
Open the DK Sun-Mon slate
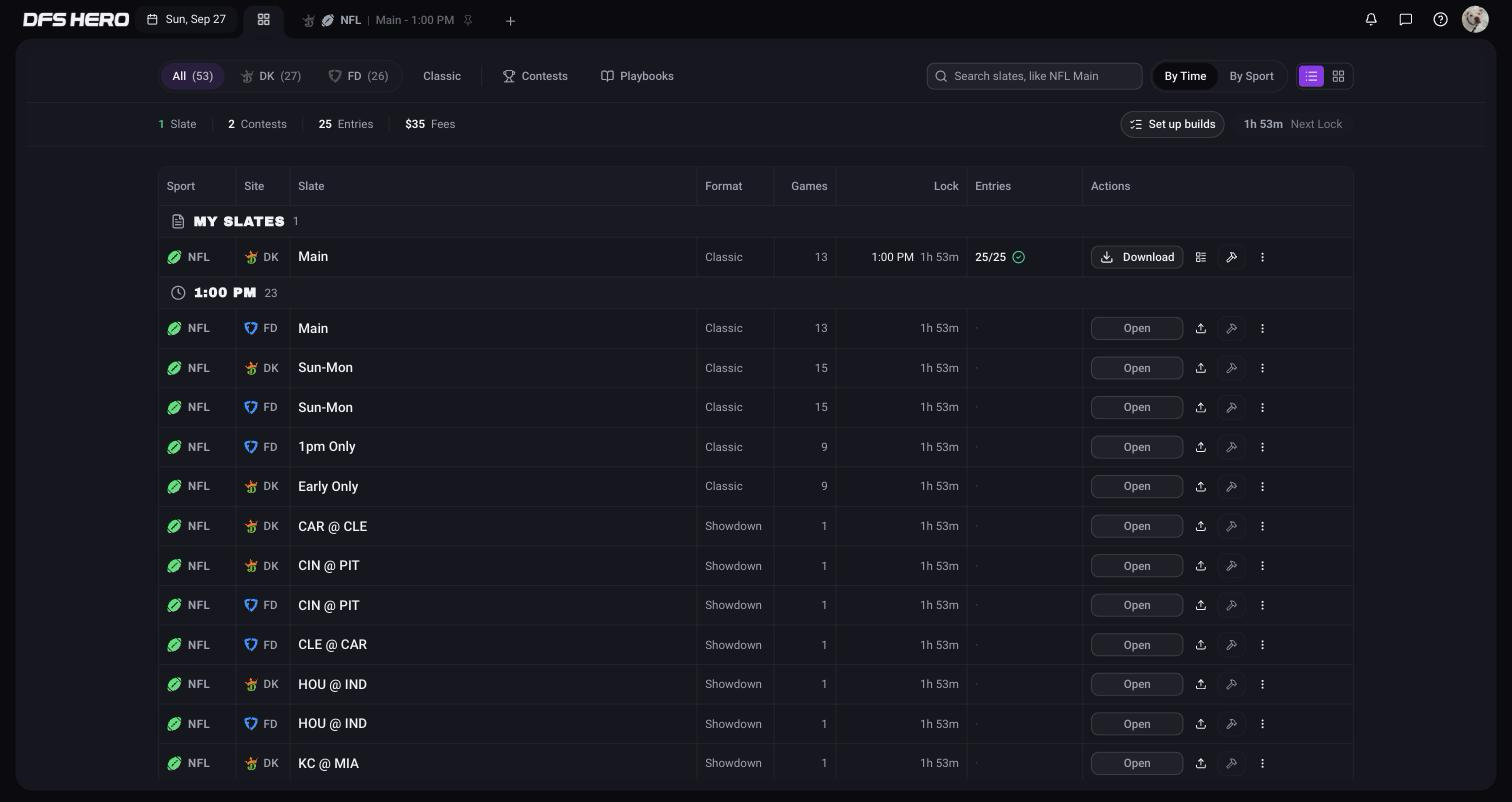(x=1137, y=368)
